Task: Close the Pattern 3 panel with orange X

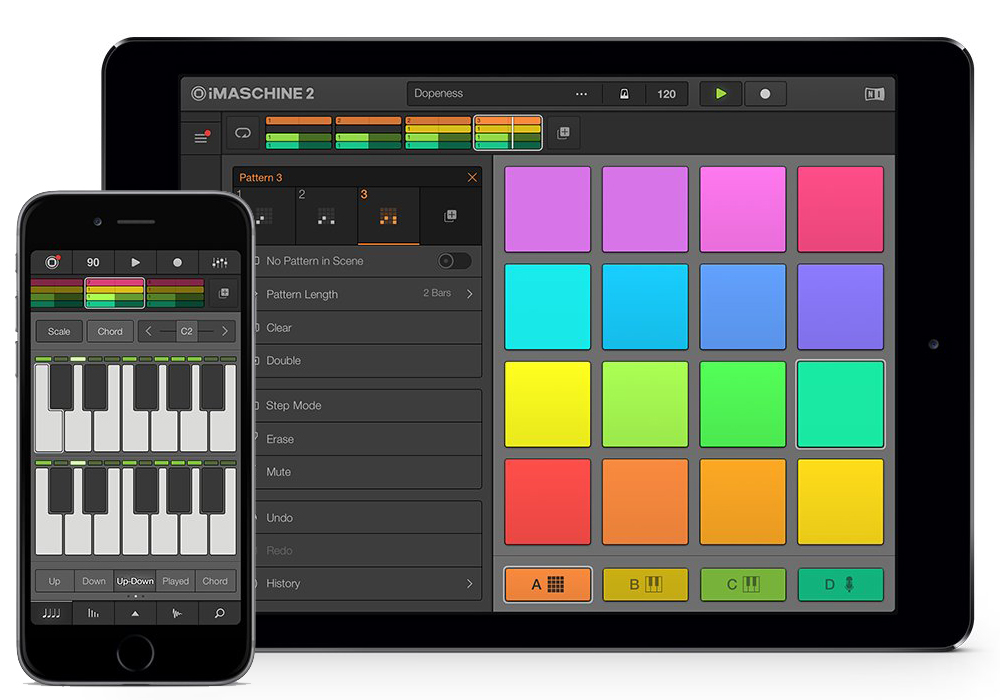Action: (472, 177)
